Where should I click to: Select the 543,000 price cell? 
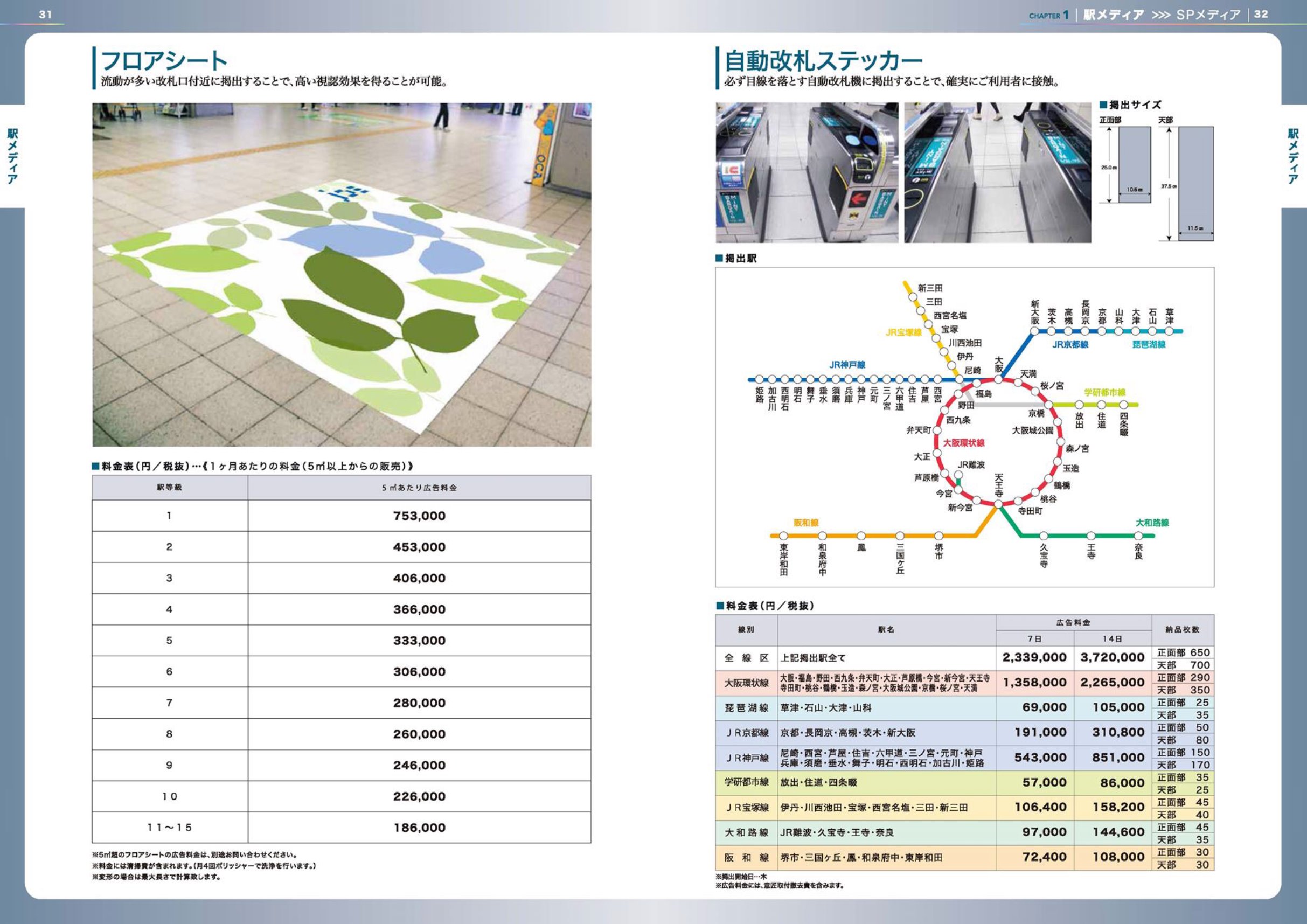click(x=1035, y=758)
